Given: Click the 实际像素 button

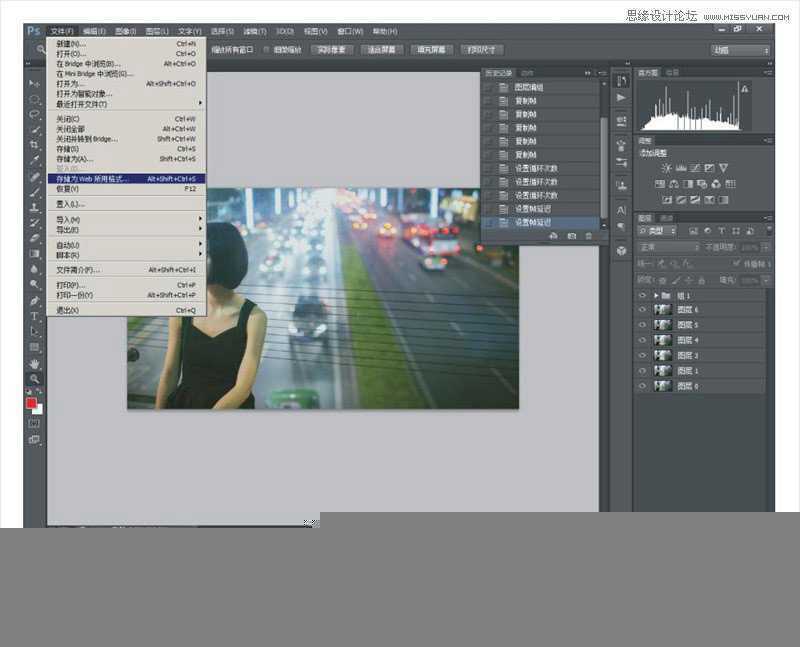Looking at the screenshot, I should click(x=332, y=49).
